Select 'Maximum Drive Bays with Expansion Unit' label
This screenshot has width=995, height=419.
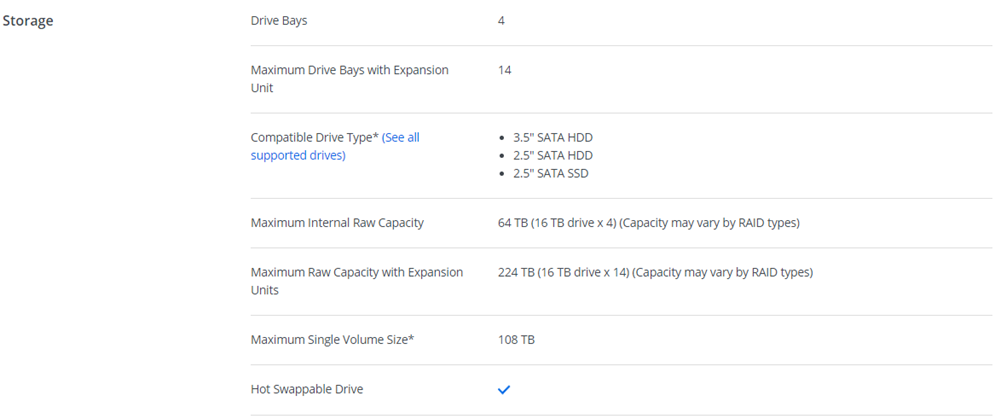(x=349, y=79)
